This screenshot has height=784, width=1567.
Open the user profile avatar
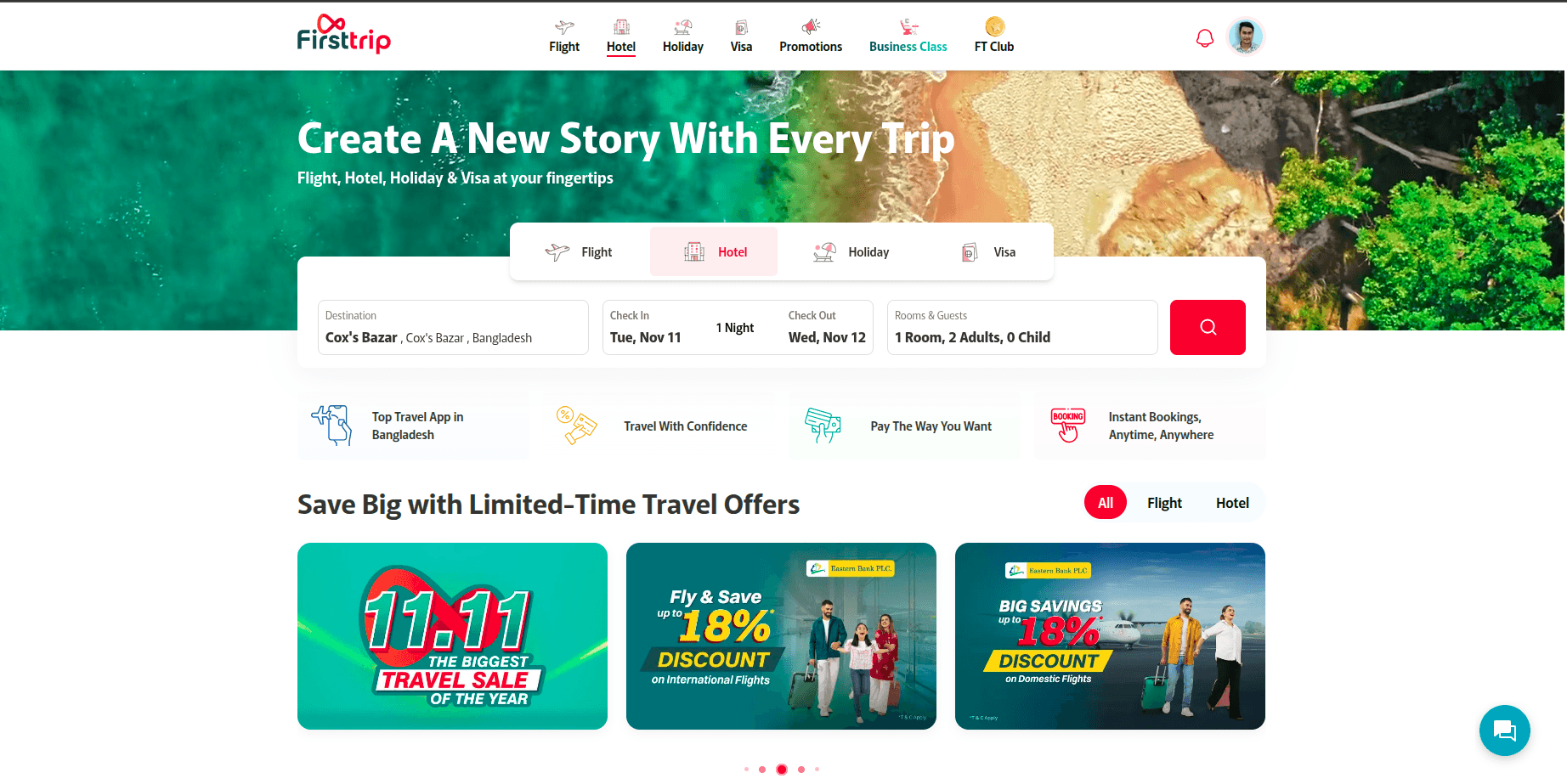pos(1246,37)
